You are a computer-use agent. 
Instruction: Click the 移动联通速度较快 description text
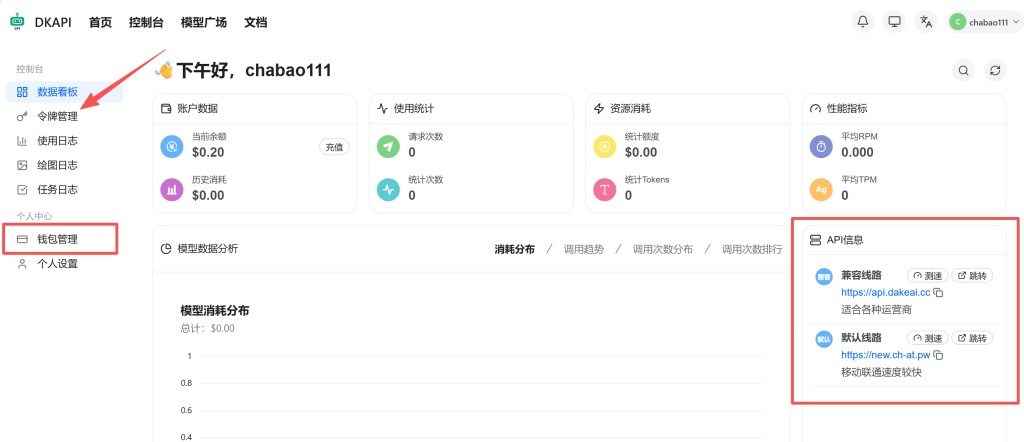(881, 372)
